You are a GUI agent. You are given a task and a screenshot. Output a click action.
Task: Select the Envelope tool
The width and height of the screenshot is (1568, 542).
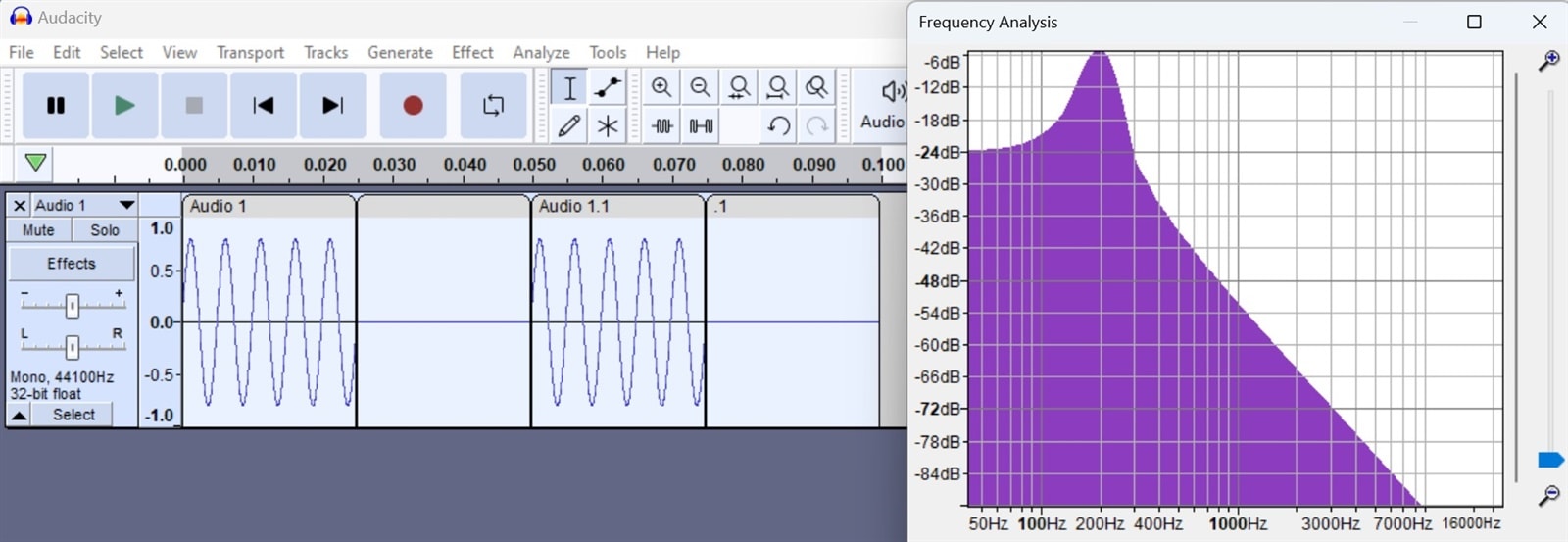coord(608,87)
